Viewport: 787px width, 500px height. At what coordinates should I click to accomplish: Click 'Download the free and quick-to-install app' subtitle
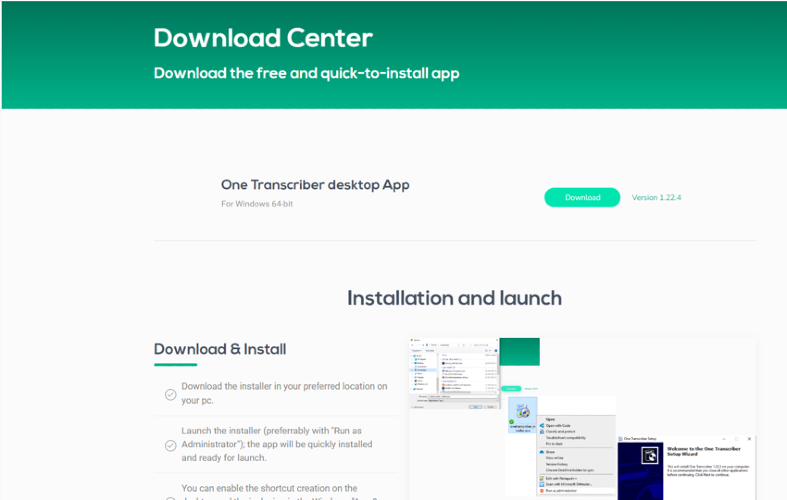pyautogui.click(x=306, y=73)
